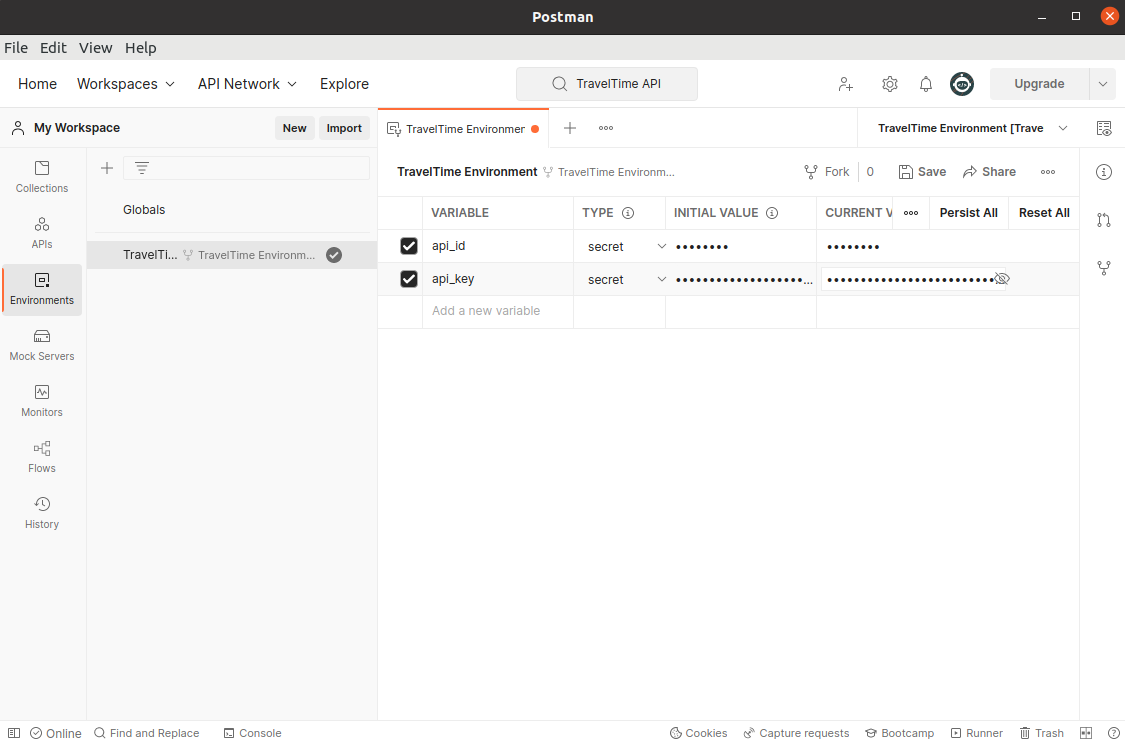Open the Mock Servers panel

tap(41, 345)
